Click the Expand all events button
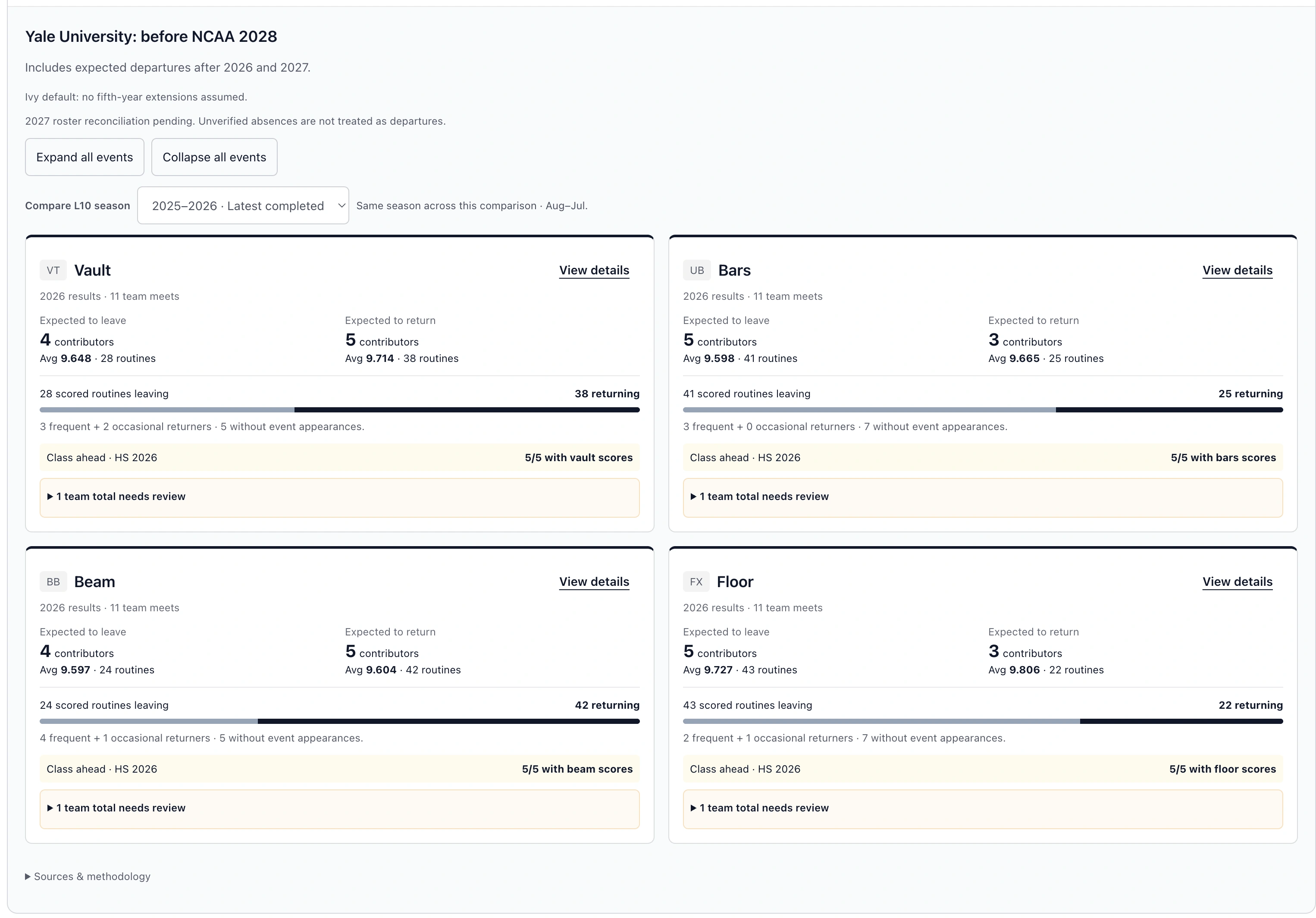 coord(84,157)
